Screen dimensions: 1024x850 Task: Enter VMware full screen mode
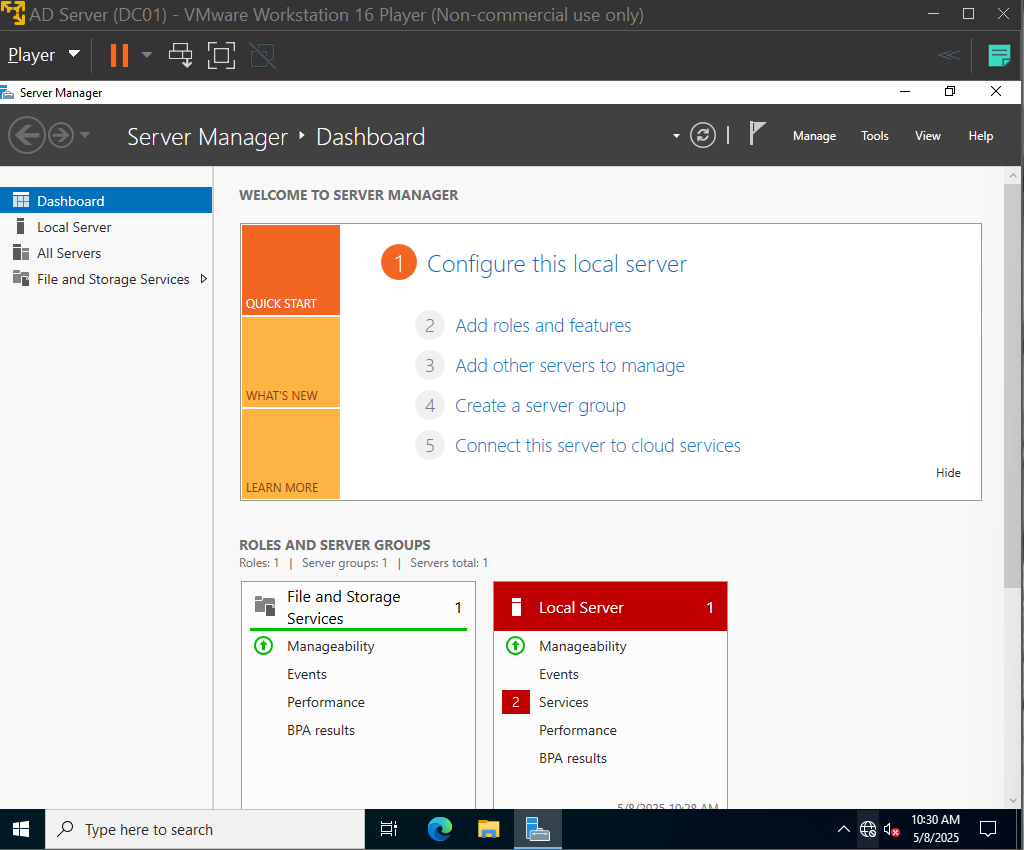pyautogui.click(x=221, y=55)
